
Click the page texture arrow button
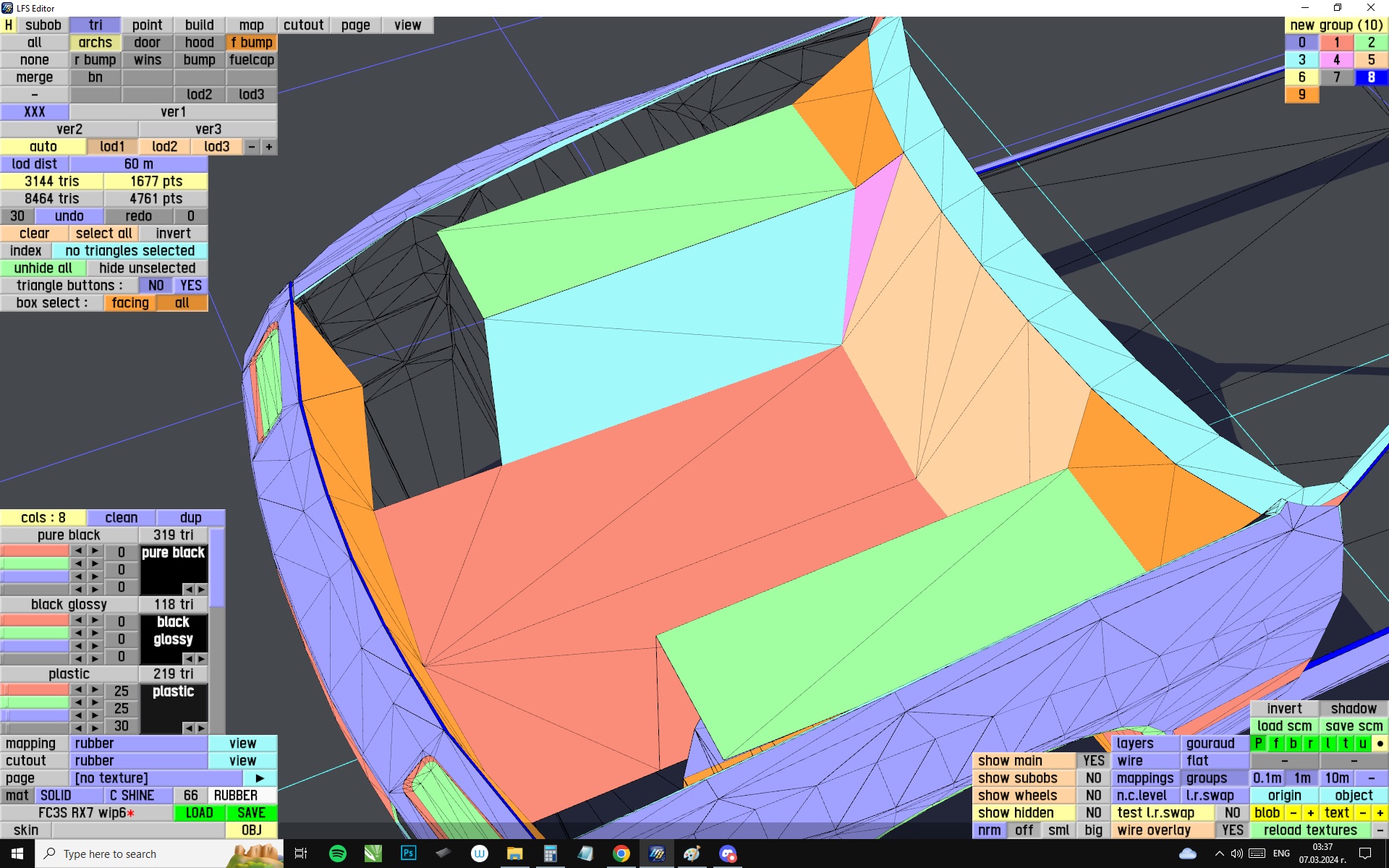click(x=260, y=778)
